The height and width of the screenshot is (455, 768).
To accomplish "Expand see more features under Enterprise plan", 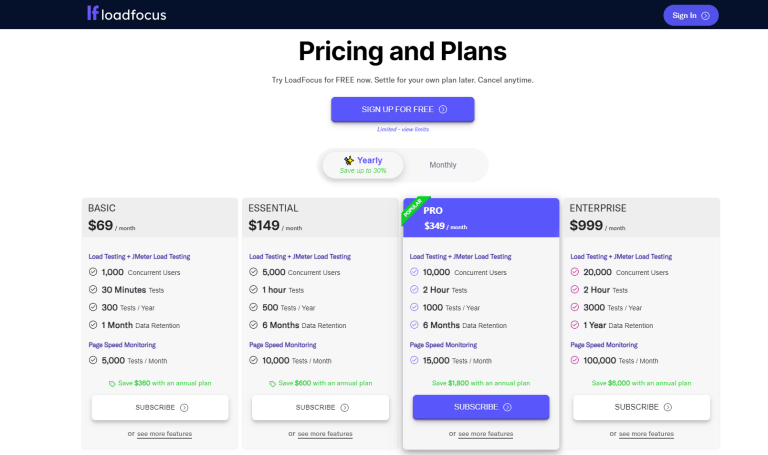I will pos(645,434).
